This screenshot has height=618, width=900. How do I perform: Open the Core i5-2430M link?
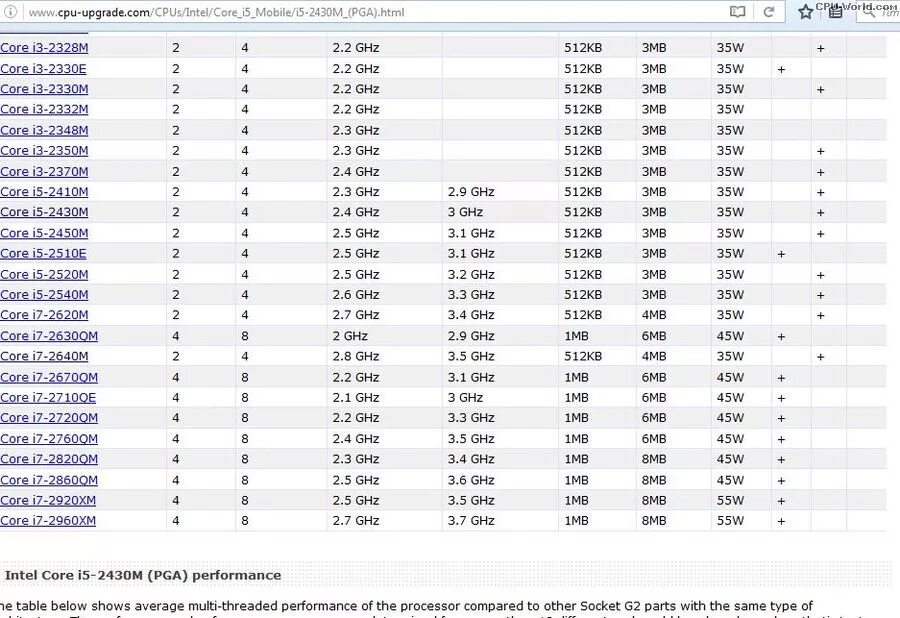pos(44,212)
